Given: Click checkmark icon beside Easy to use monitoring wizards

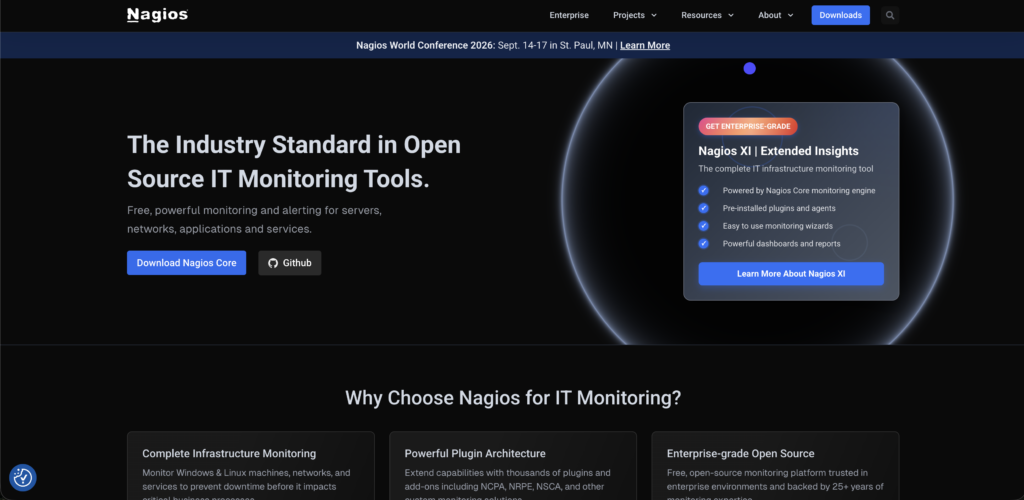Looking at the screenshot, I should click(x=703, y=226).
